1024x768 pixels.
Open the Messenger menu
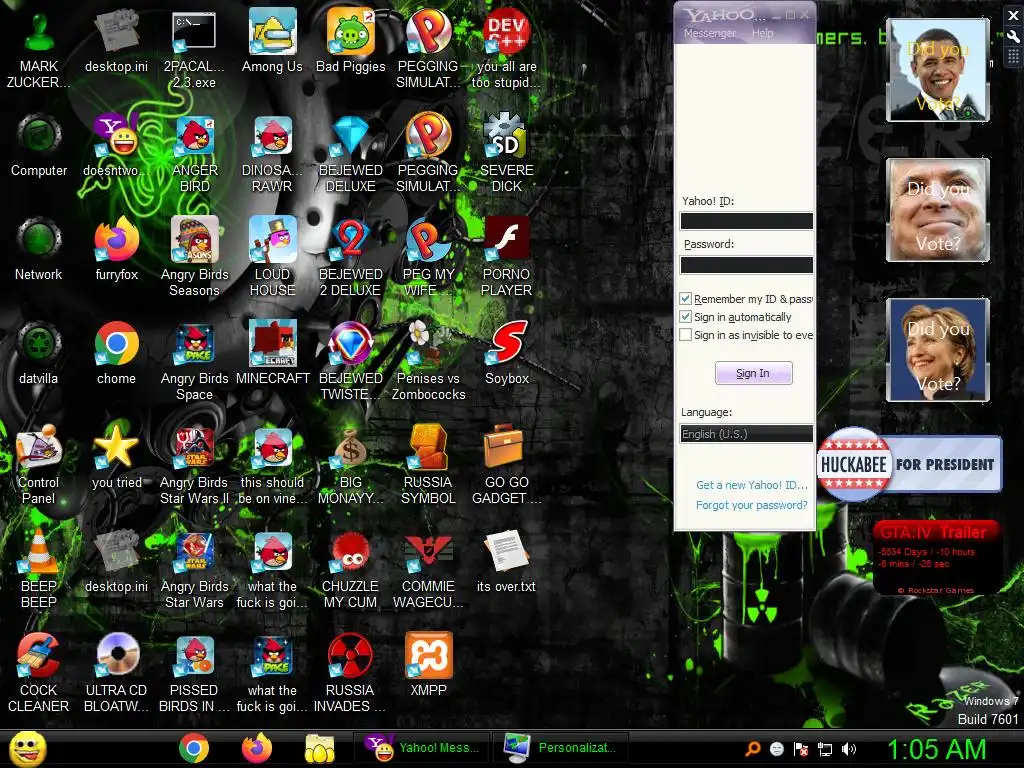pos(710,33)
